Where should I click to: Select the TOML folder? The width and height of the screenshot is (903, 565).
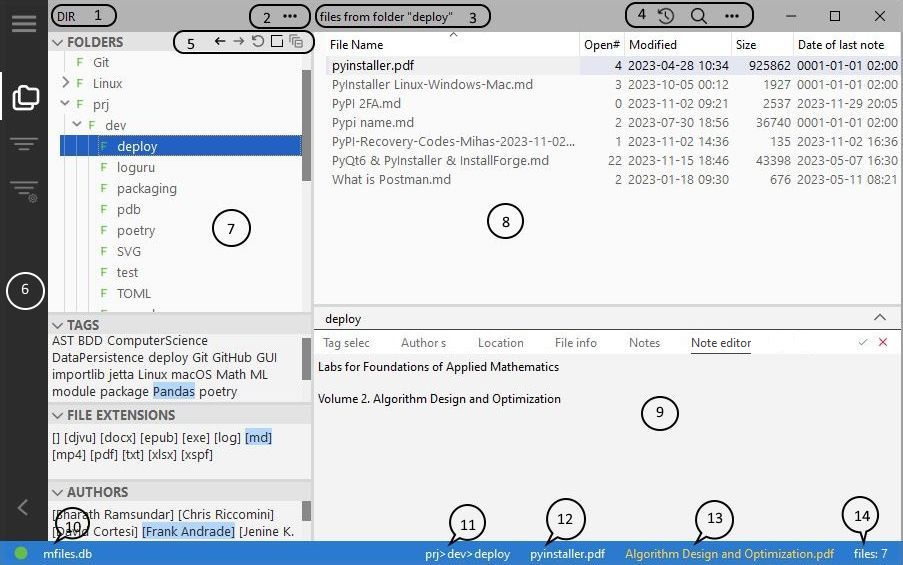click(x=134, y=294)
